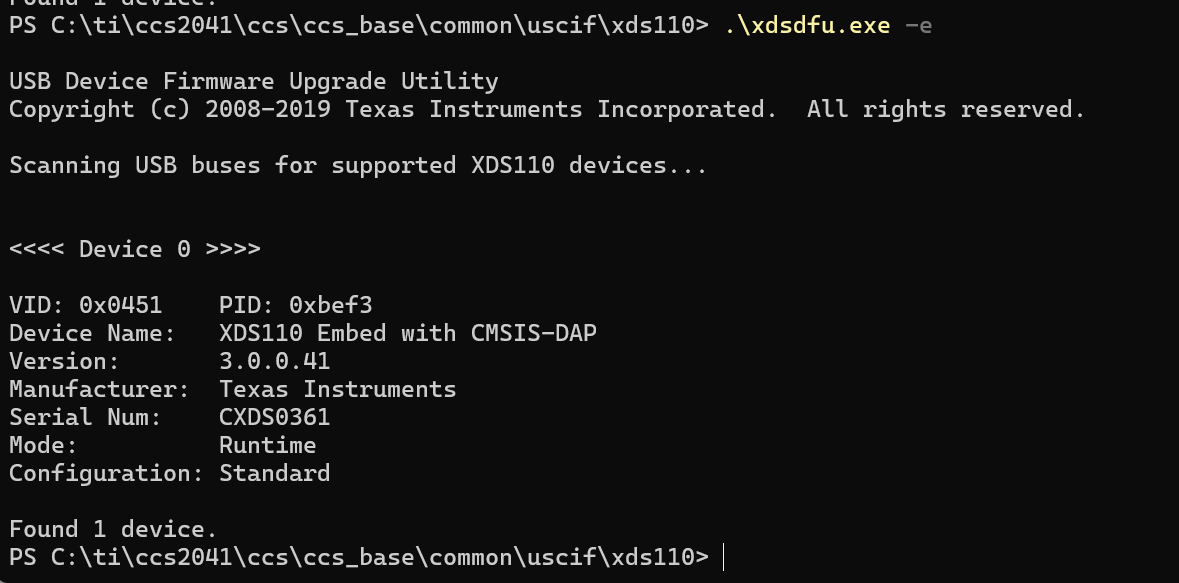This screenshot has width=1179, height=583.
Task: Click the Found 1 device message
Action: 113,530
